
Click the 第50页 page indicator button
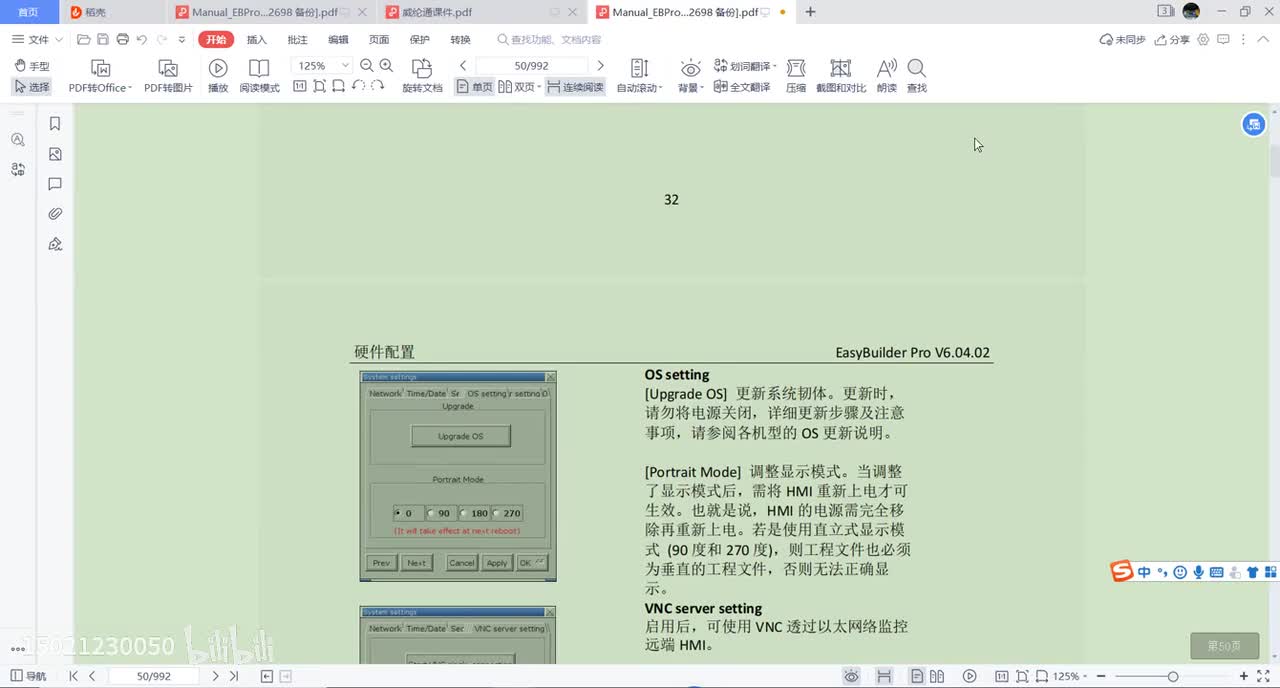(x=1224, y=646)
